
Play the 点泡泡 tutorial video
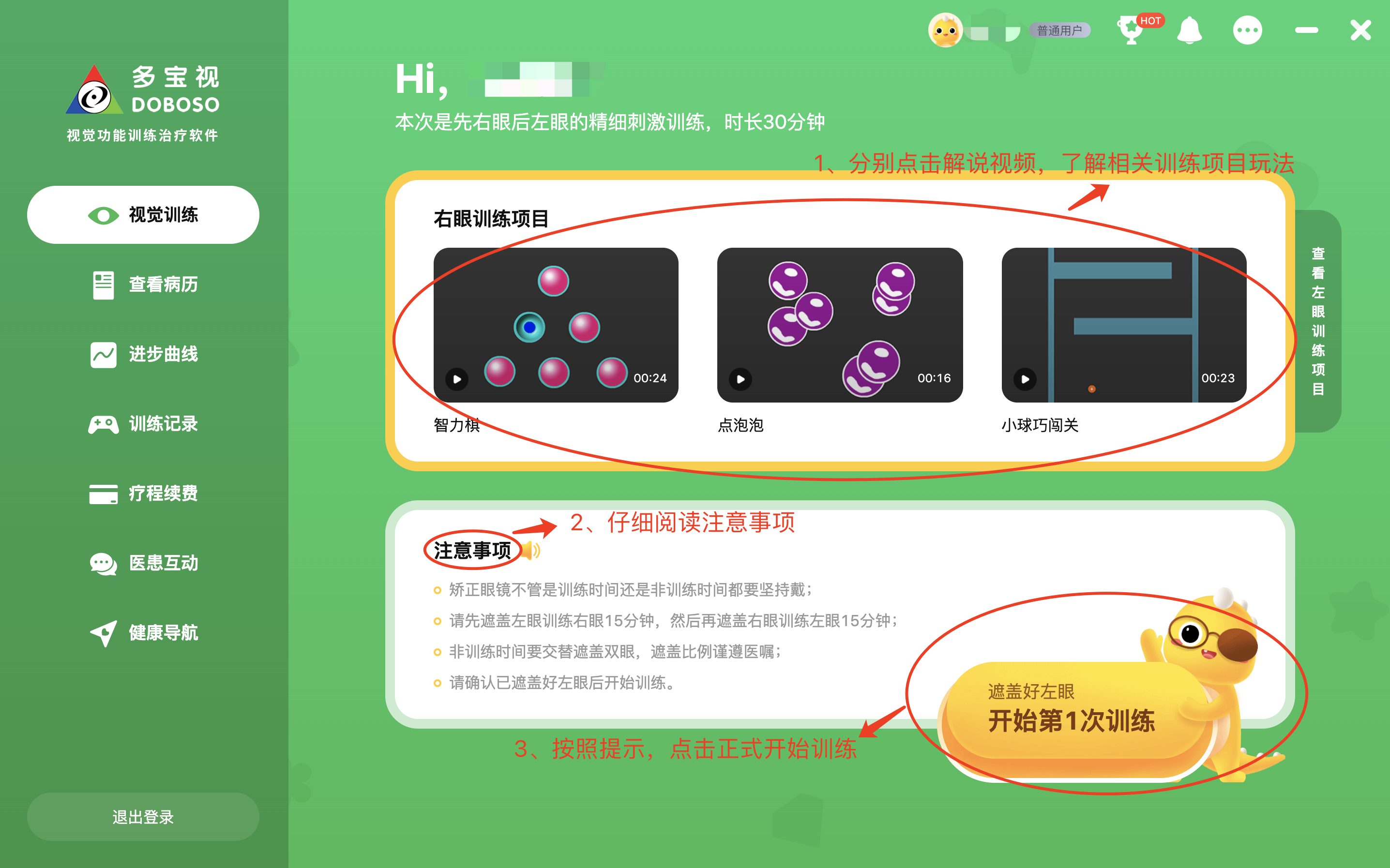(x=740, y=379)
